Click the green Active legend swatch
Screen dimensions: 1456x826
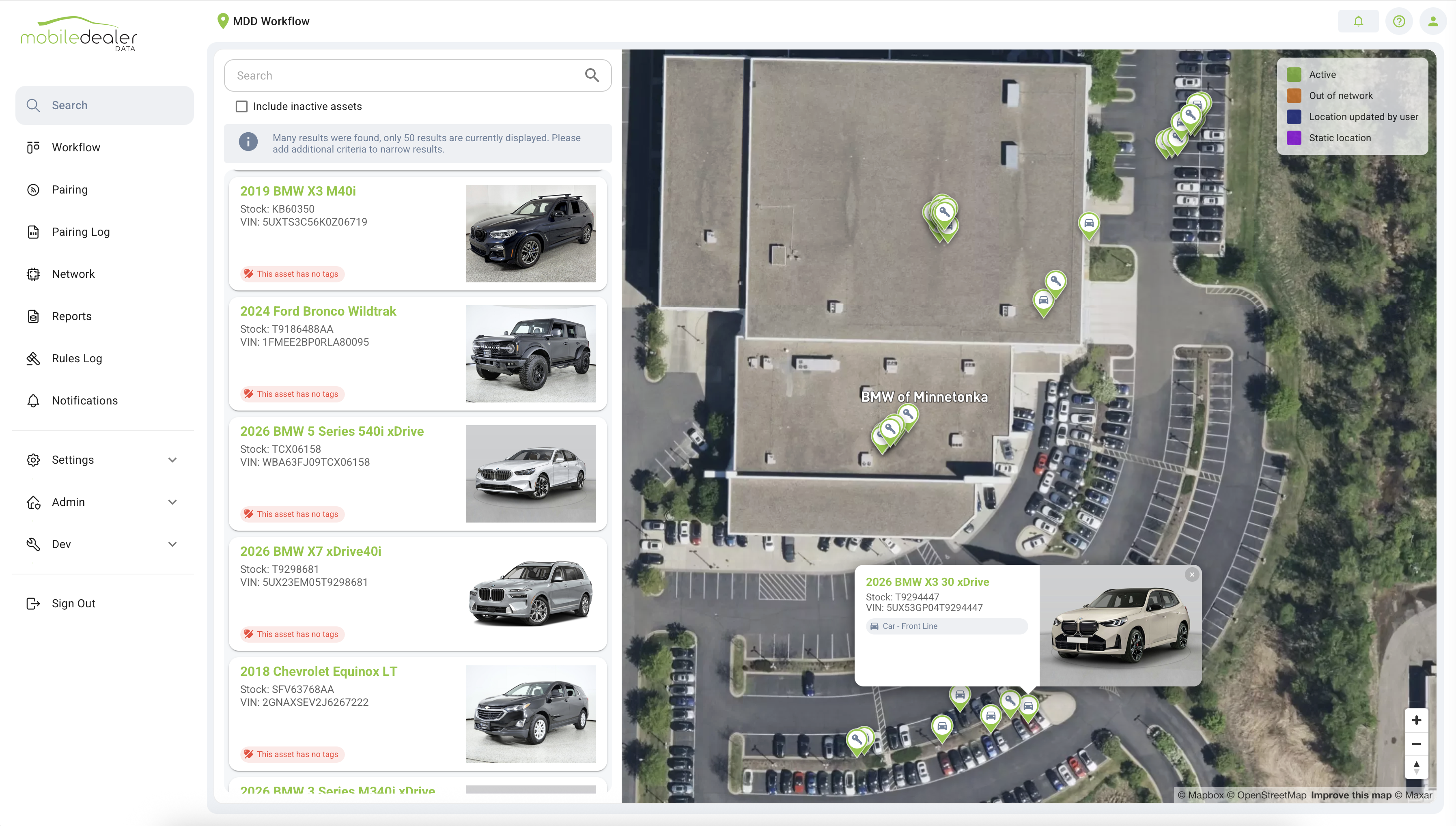(1294, 74)
